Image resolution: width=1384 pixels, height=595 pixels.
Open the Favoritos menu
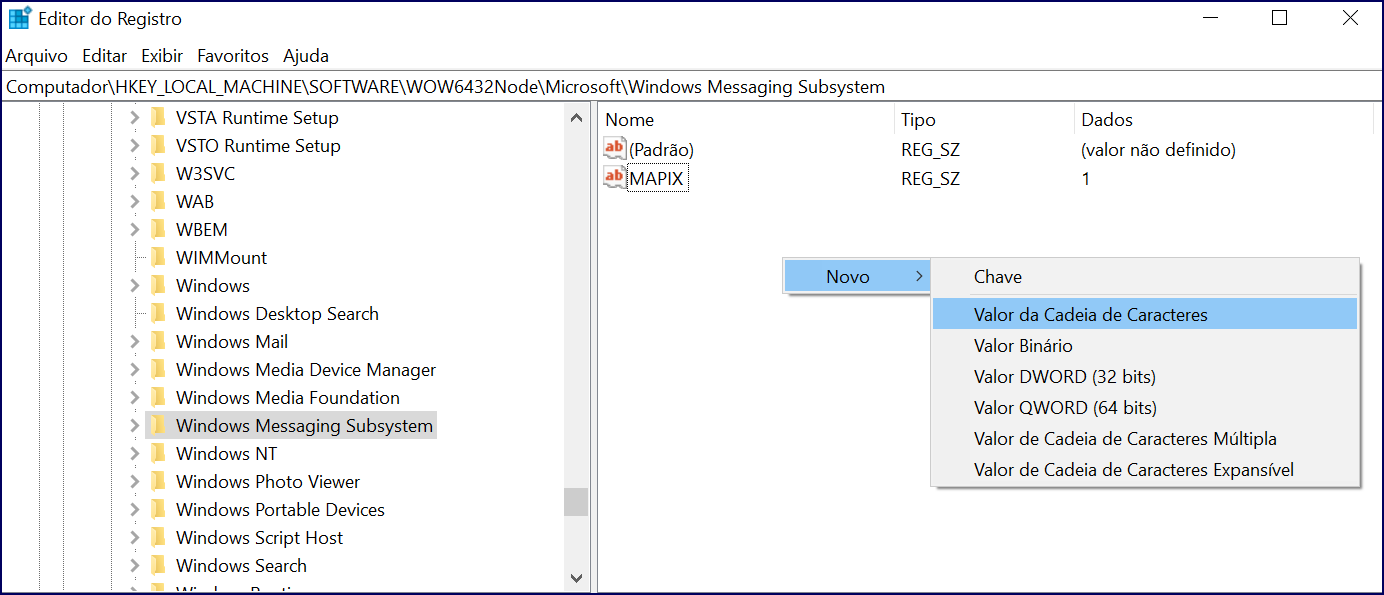click(x=233, y=56)
